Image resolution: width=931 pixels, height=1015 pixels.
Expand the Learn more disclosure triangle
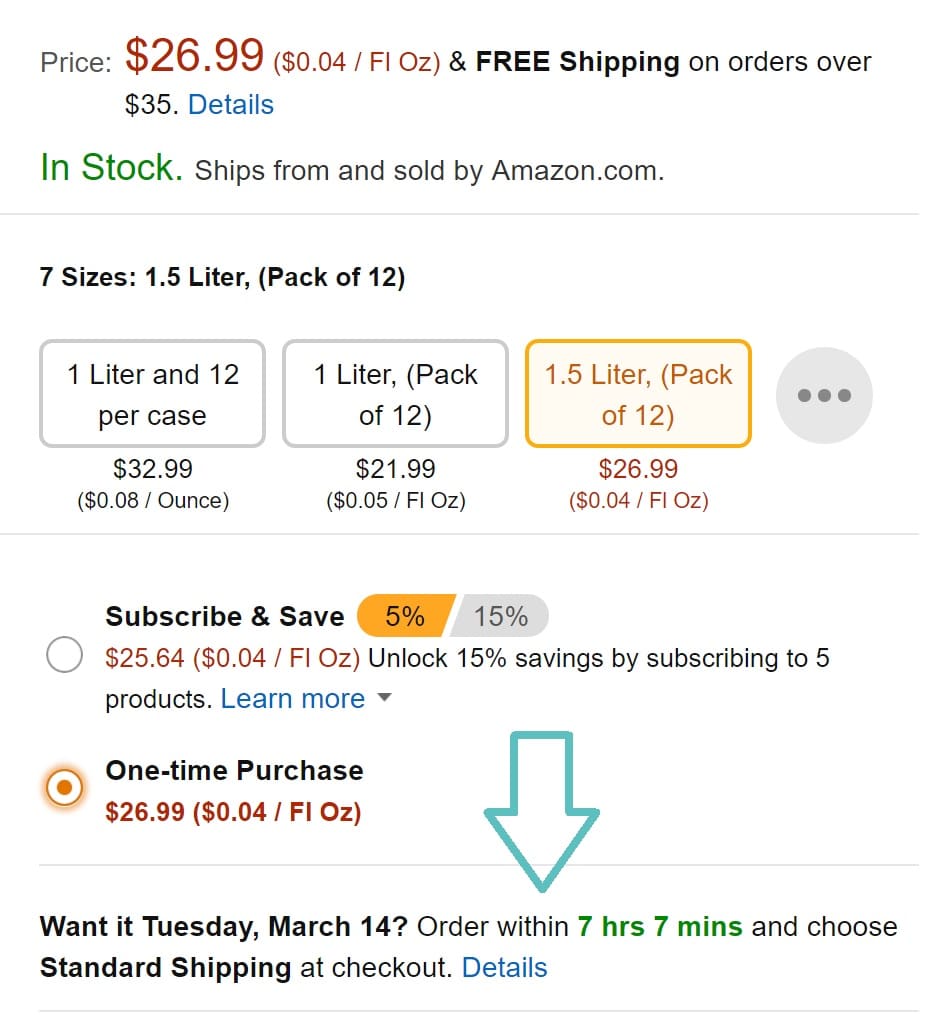[x=385, y=699]
